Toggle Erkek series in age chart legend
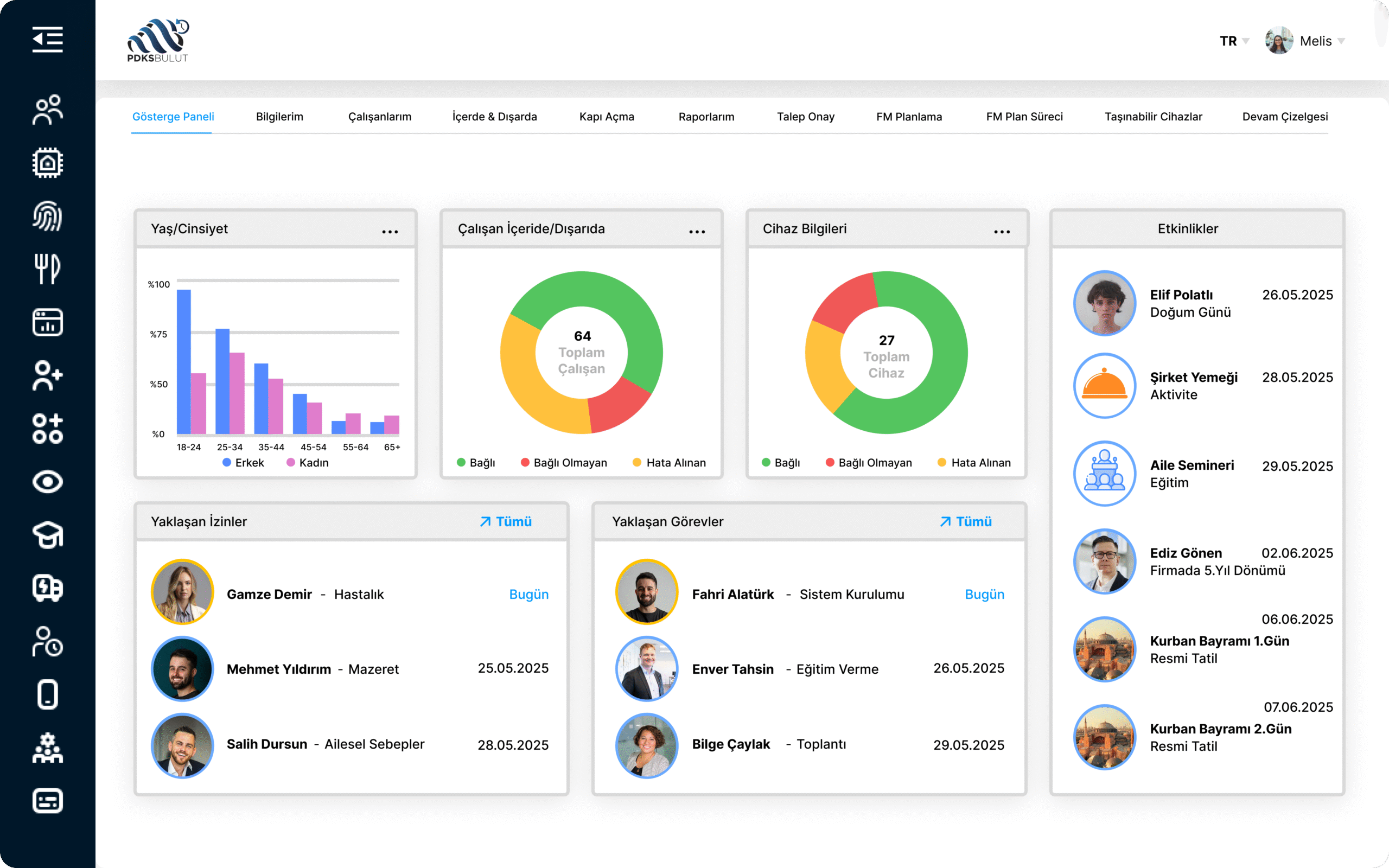This screenshot has width=1389, height=868. [x=244, y=463]
